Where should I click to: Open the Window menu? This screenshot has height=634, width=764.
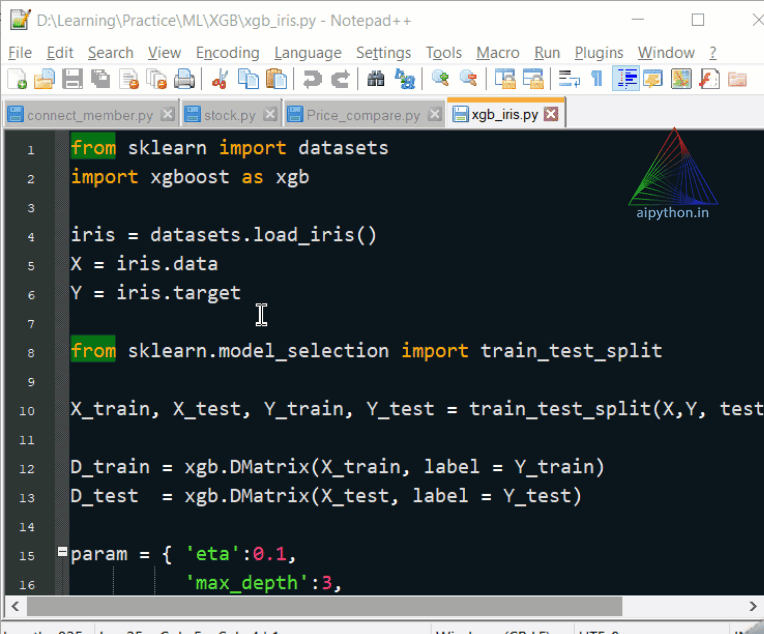pyautogui.click(x=666, y=53)
